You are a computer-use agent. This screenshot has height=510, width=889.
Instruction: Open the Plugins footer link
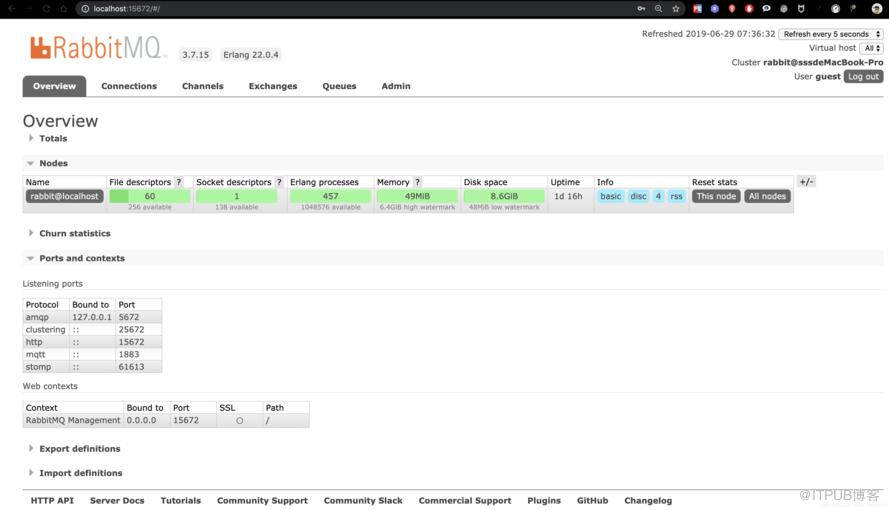coord(544,501)
